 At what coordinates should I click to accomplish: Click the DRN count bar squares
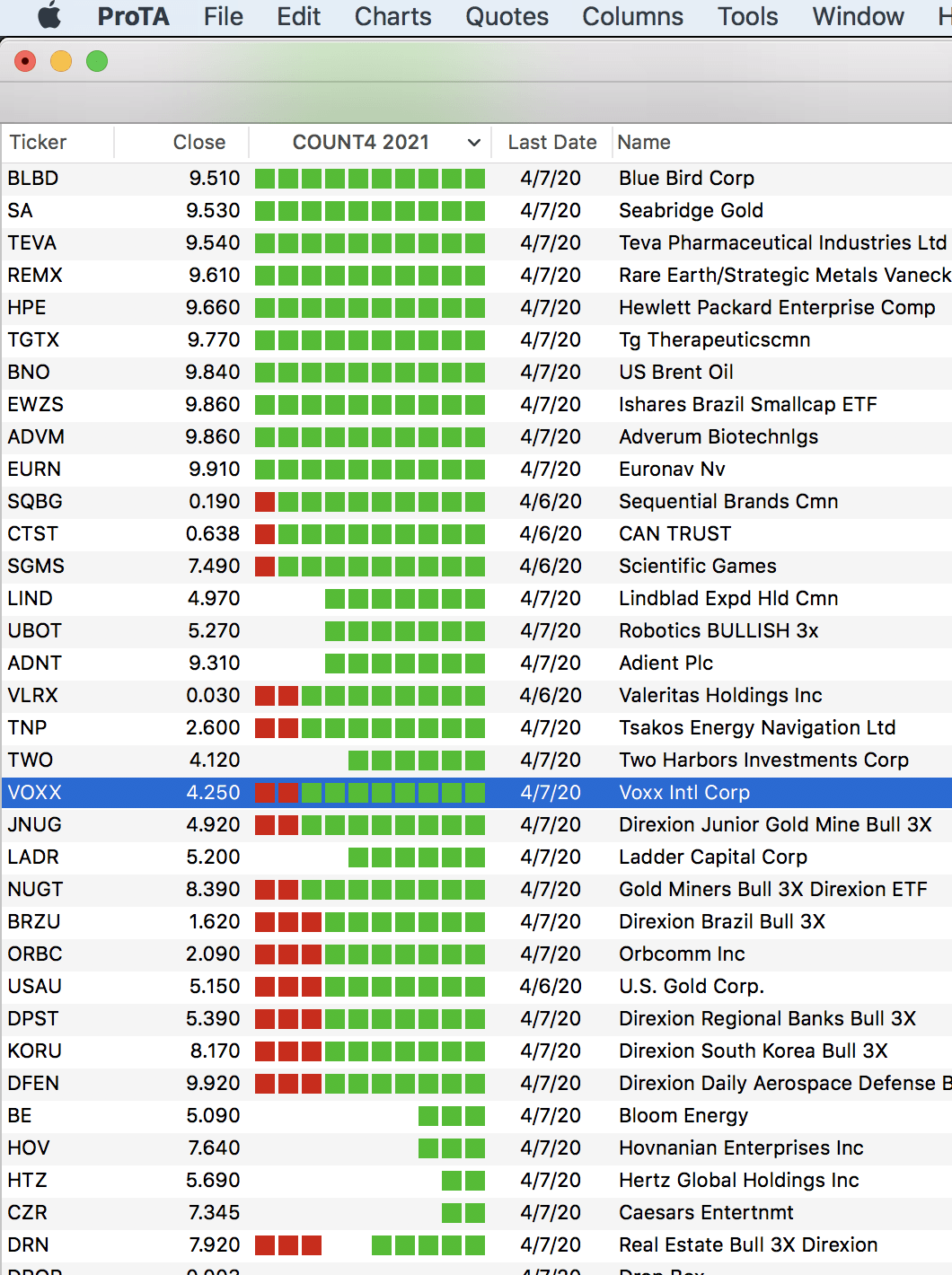tap(370, 1245)
